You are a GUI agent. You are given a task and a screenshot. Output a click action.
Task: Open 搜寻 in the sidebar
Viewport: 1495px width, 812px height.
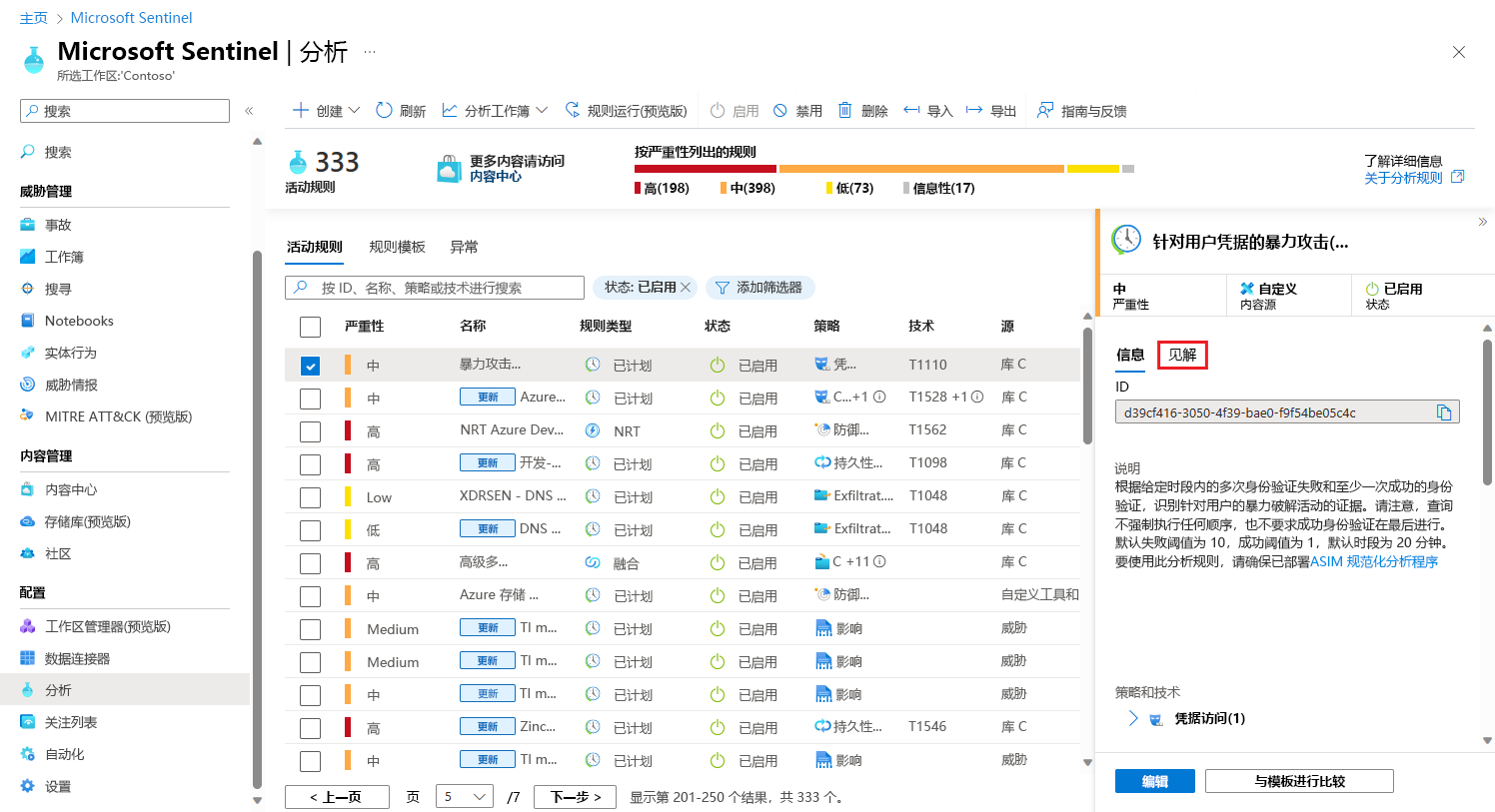coord(58,289)
